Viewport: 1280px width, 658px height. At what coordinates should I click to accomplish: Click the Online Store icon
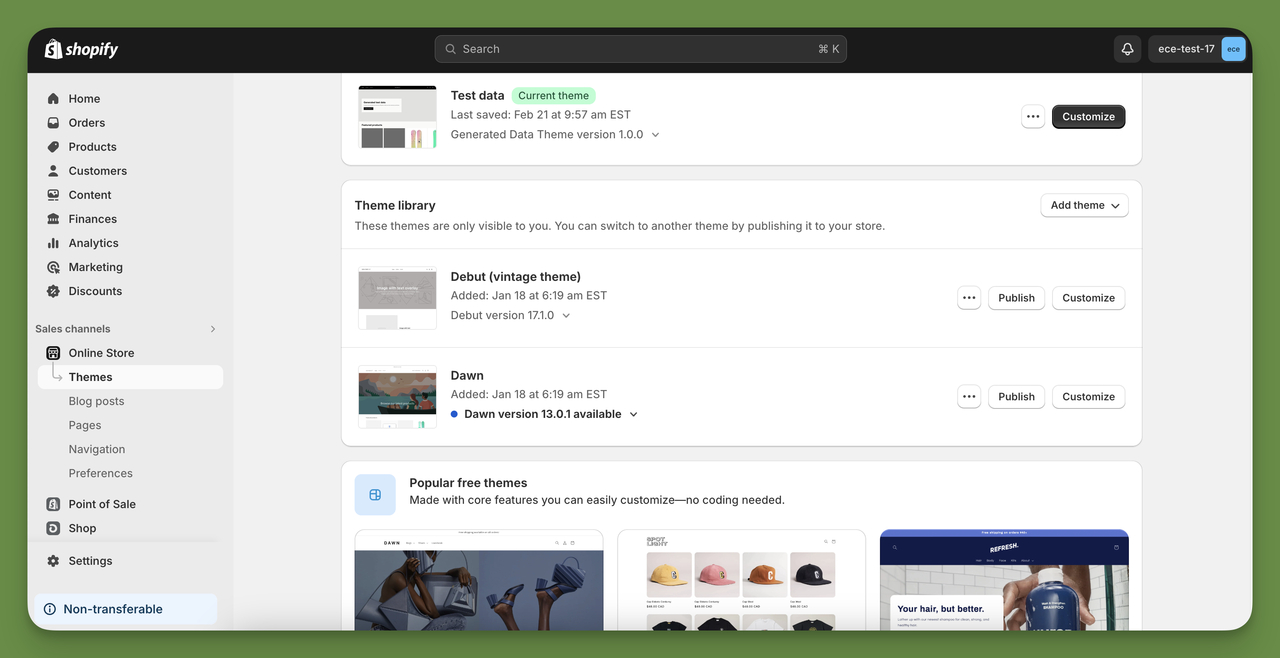[54, 353]
